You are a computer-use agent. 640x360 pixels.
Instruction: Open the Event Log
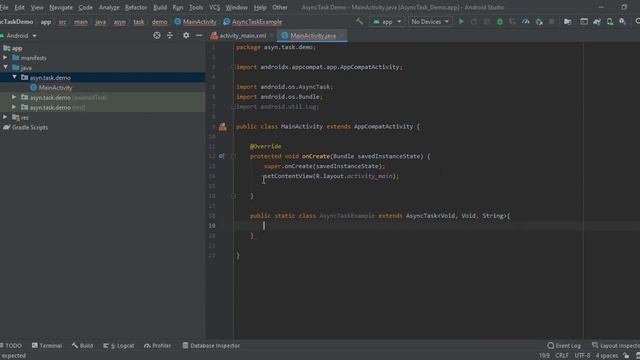[x=564, y=346]
